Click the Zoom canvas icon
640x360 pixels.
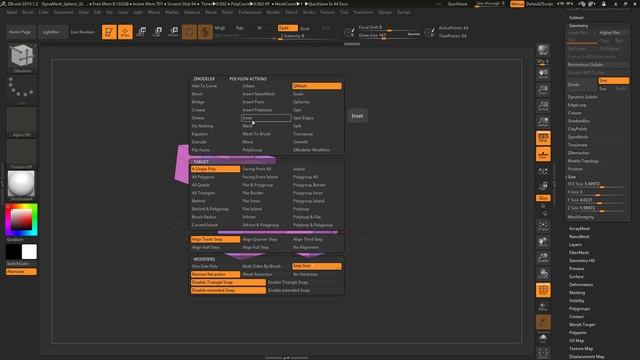tap(543, 90)
